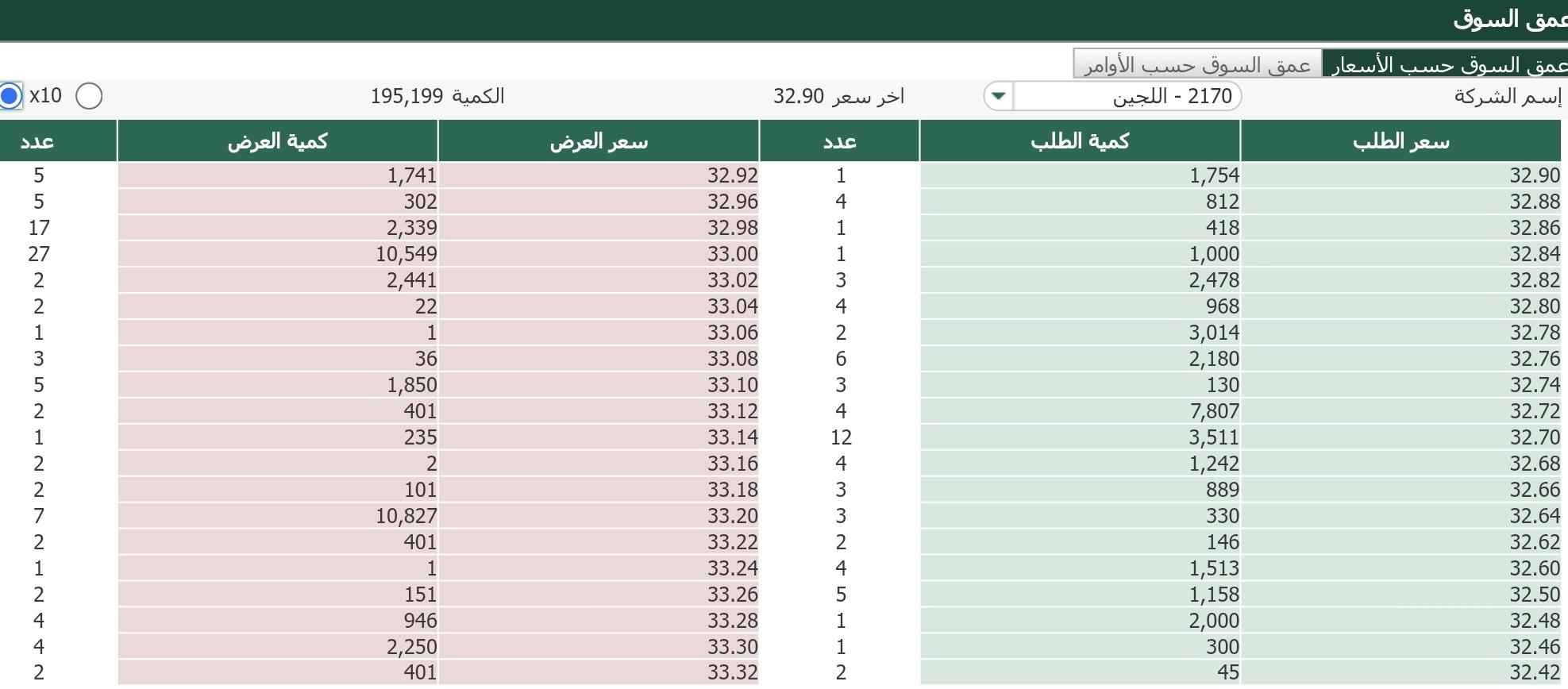Click the عدد header beside كمية الطلب
The width and height of the screenshot is (1568, 689).
pos(839,141)
